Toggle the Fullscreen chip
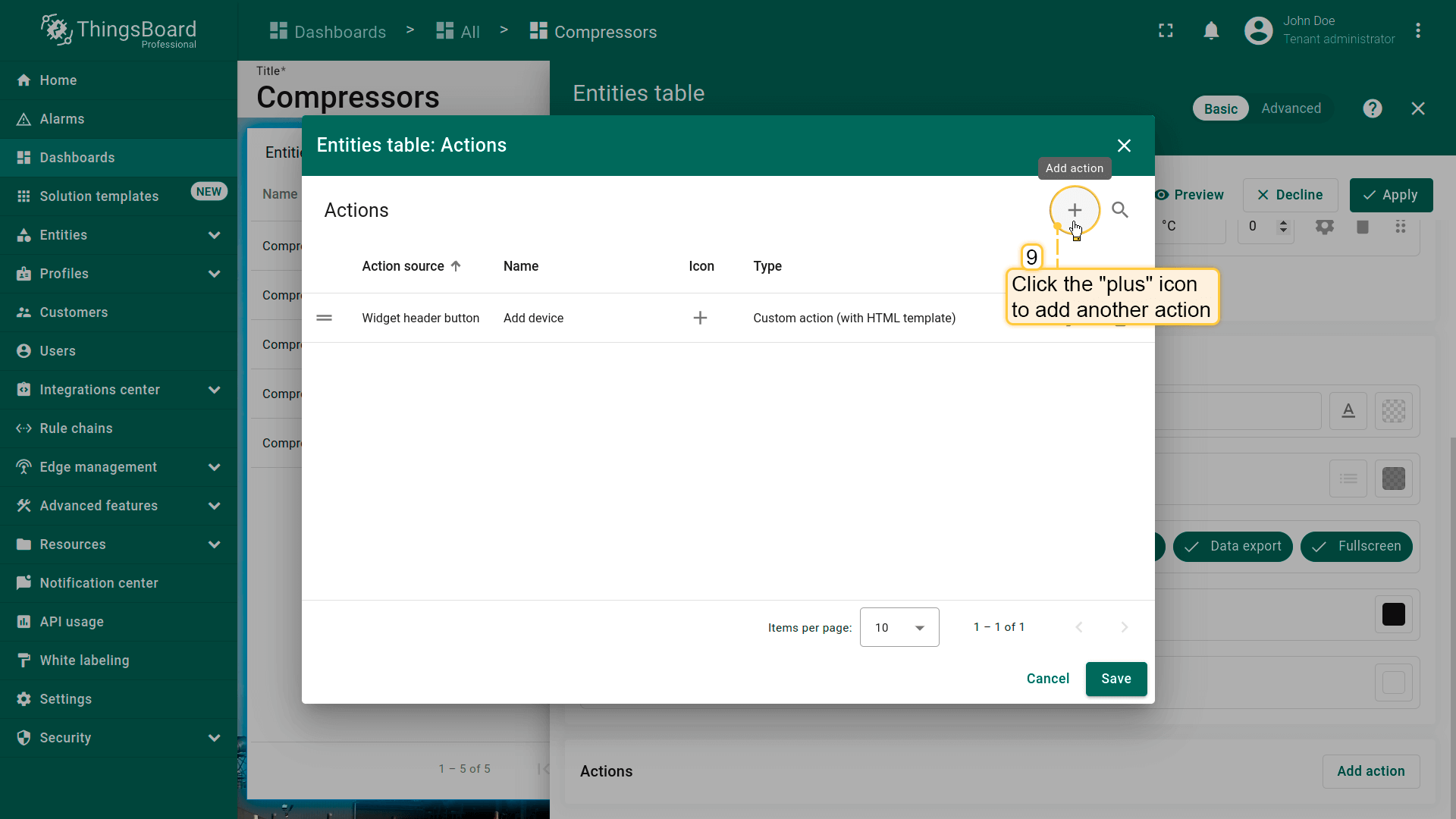The height and width of the screenshot is (819, 1456). click(x=1356, y=546)
